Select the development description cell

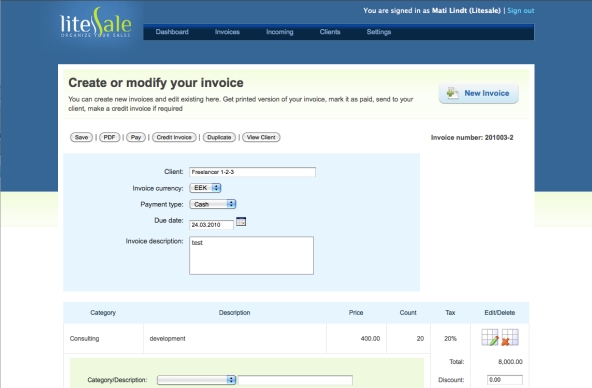(x=235, y=339)
